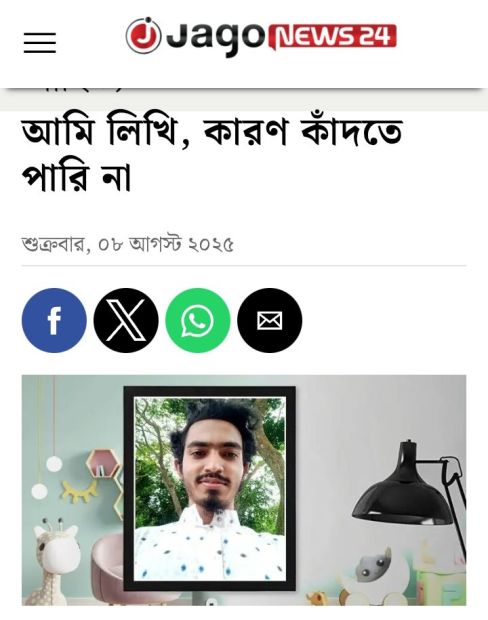Click the small toy figures near the lamp
This screenshot has width=488, height=620.
pos(376,565)
